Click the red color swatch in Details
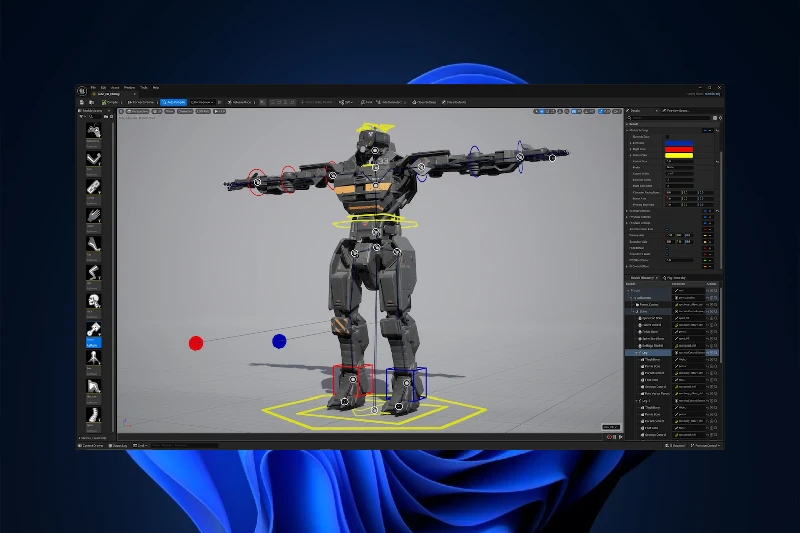The height and width of the screenshot is (533, 800). 679,150
